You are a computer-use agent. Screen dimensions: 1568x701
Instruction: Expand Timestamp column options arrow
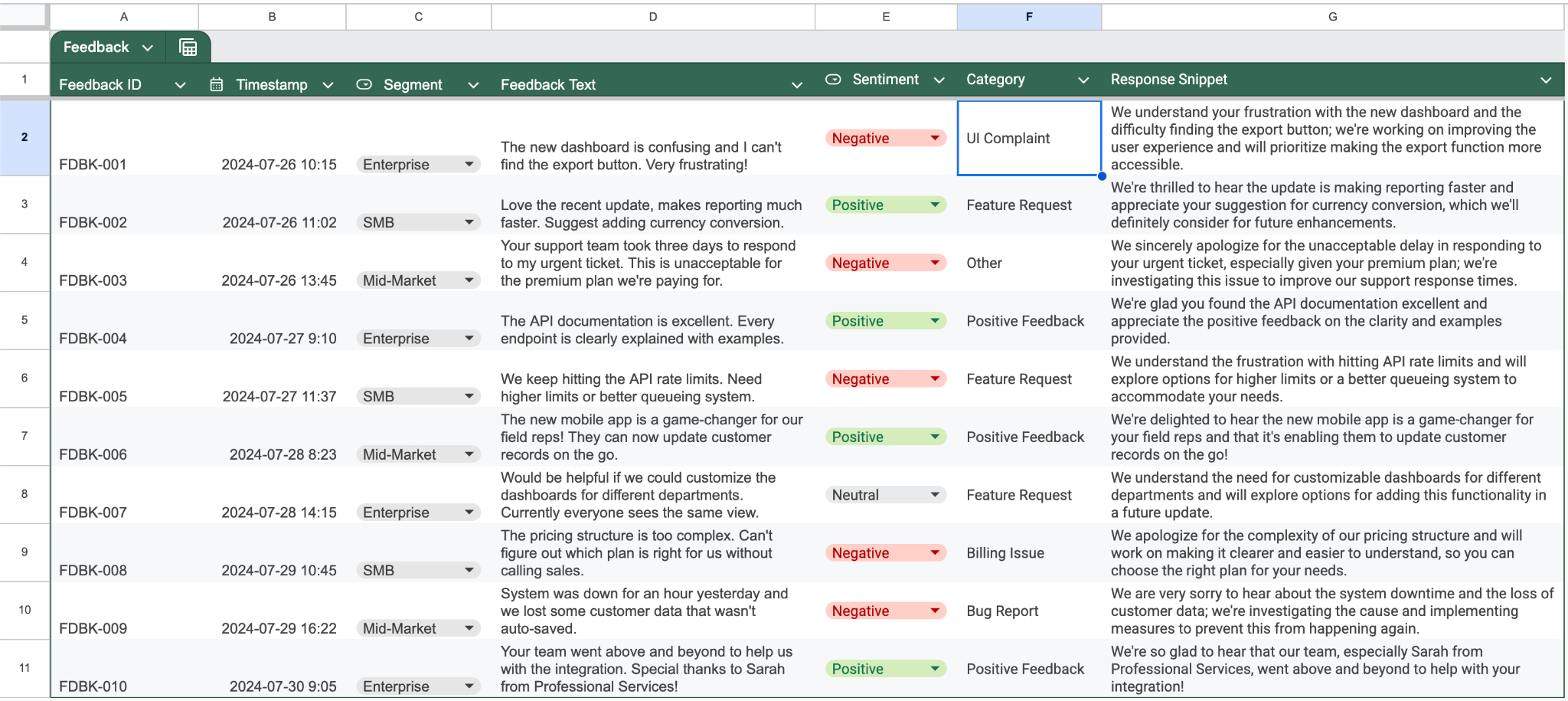pyautogui.click(x=328, y=85)
